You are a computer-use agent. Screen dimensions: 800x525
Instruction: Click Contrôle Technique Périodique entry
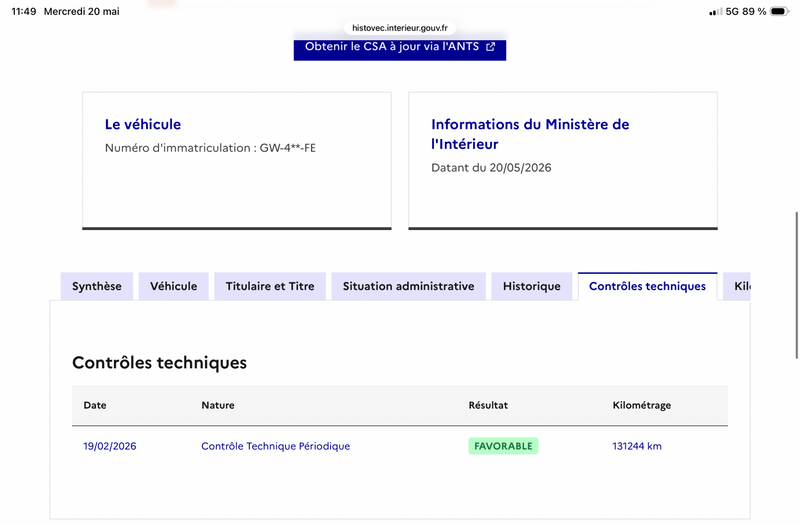click(276, 446)
